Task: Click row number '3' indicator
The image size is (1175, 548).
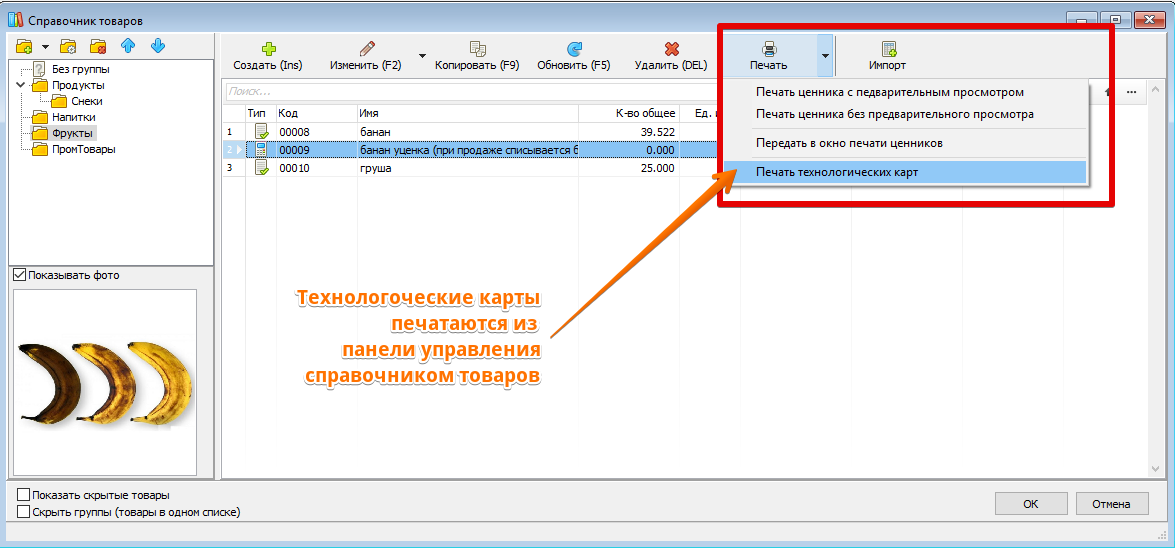Action: 229,169
